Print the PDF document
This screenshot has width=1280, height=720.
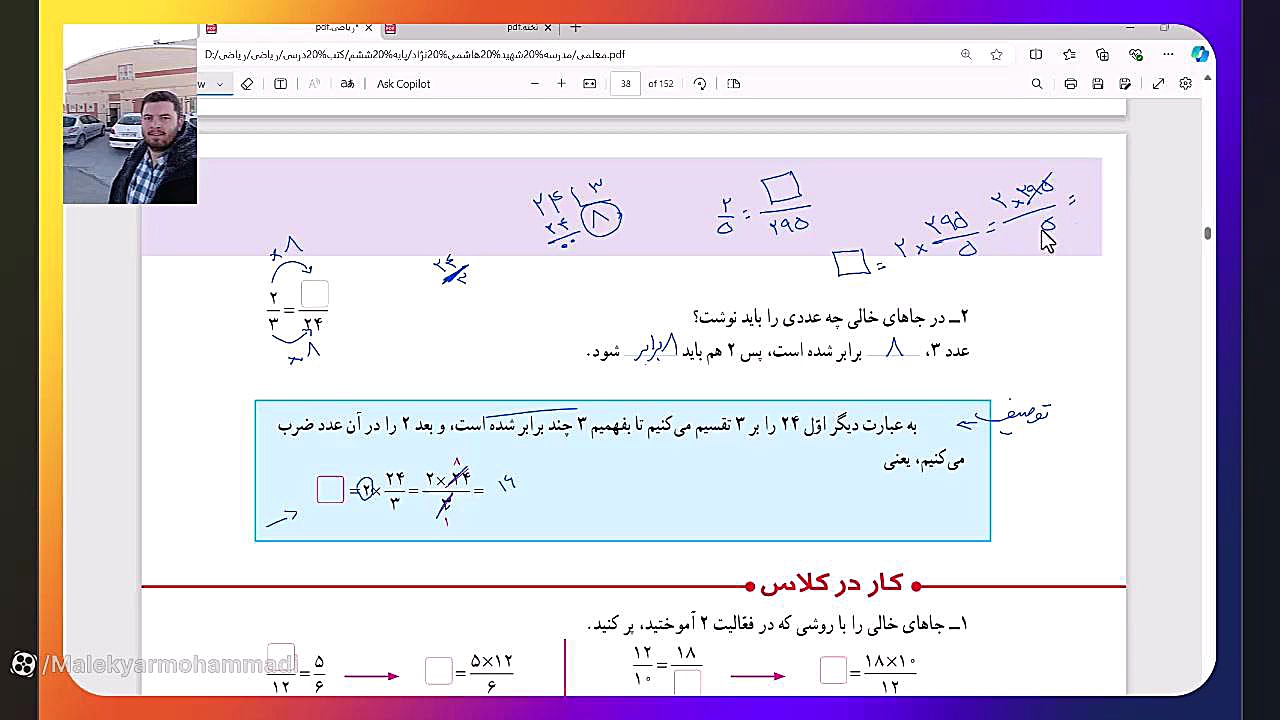(x=1070, y=84)
